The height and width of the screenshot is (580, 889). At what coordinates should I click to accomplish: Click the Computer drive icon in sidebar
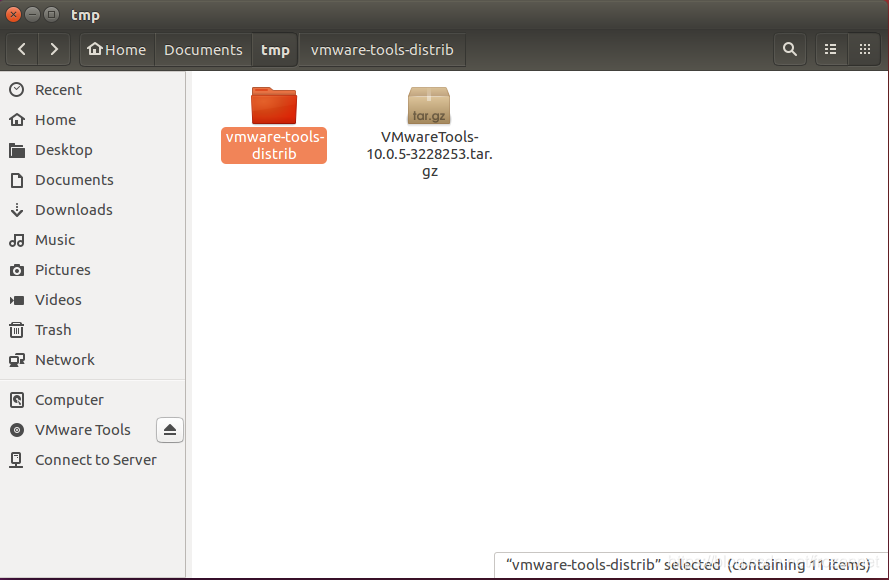(x=17, y=400)
